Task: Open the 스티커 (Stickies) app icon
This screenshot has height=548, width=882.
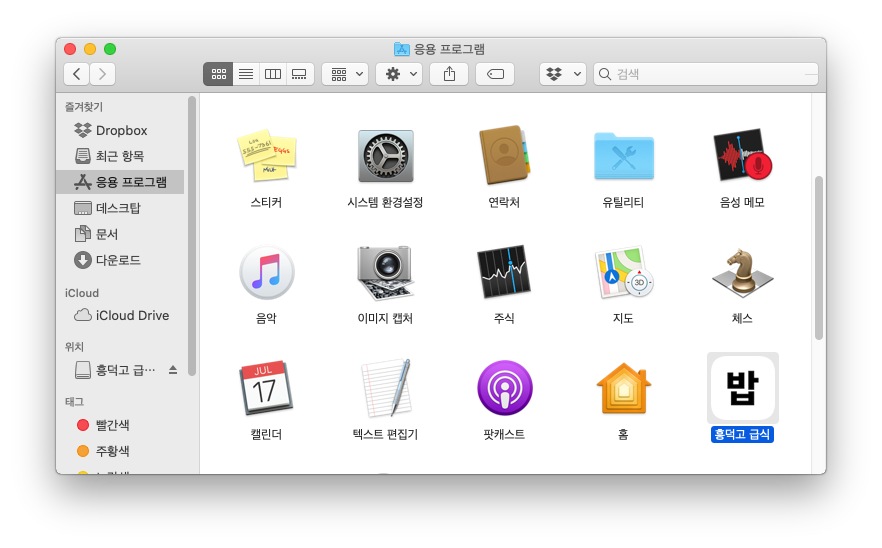Action: 267,155
